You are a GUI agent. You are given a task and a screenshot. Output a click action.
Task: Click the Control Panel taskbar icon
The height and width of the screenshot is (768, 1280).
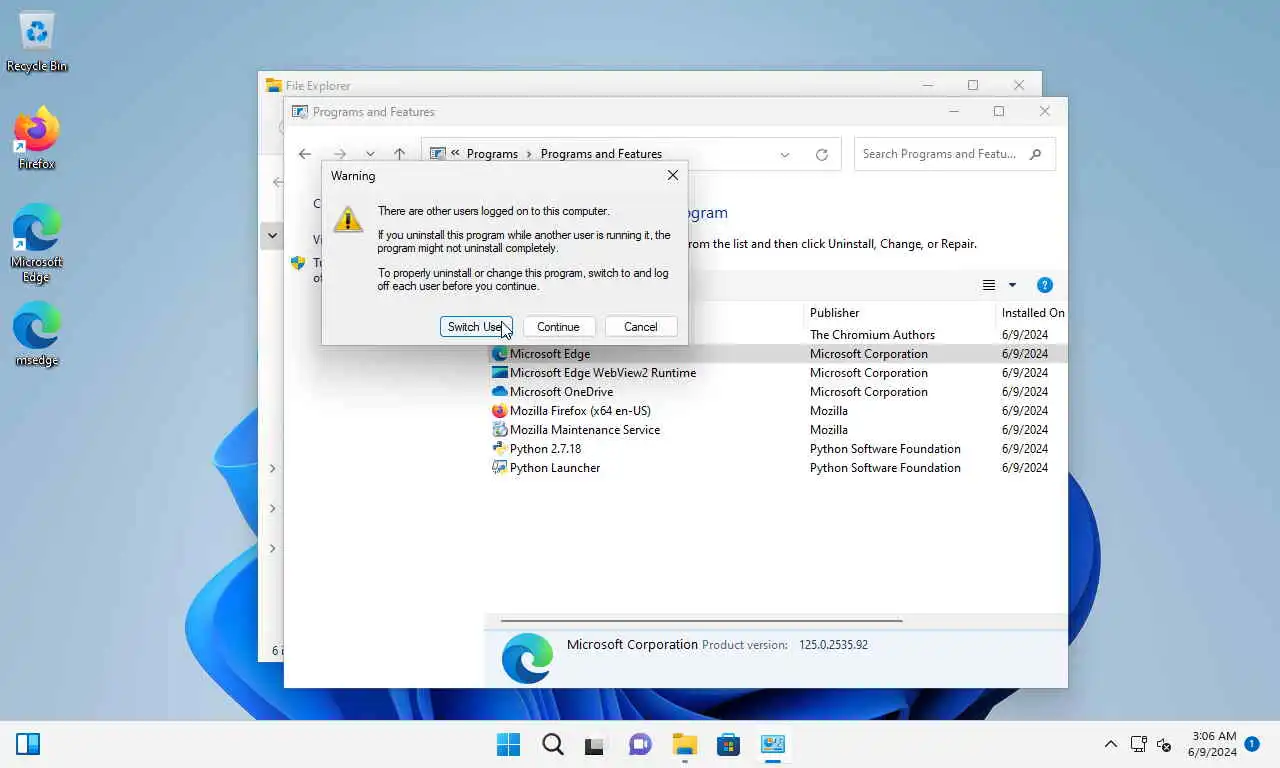[772, 744]
